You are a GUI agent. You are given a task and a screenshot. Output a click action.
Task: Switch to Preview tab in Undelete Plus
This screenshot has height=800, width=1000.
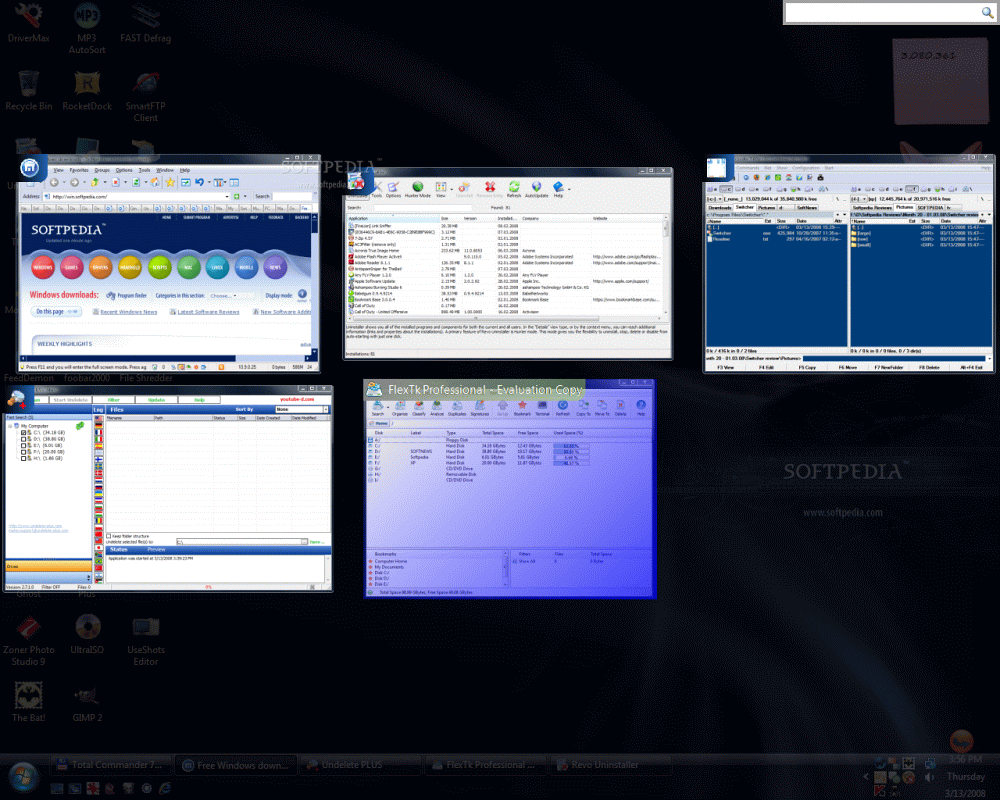(156, 549)
